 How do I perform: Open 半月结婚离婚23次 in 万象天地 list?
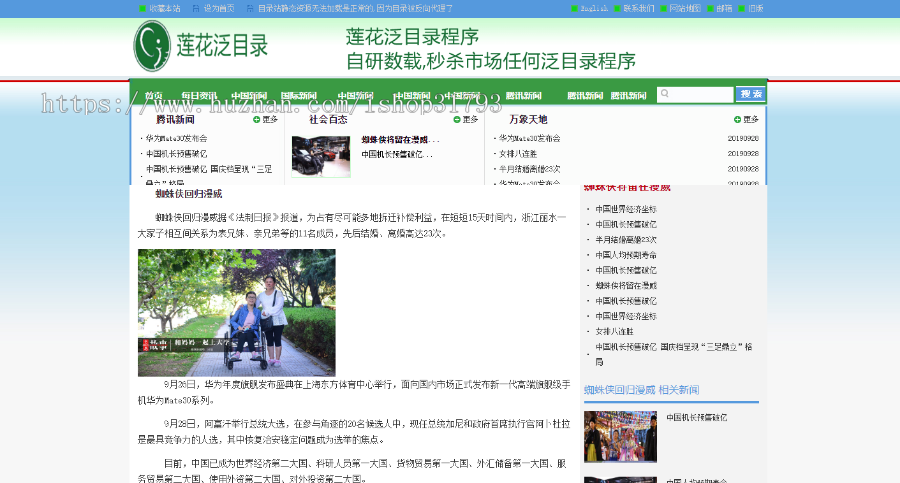(530, 169)
